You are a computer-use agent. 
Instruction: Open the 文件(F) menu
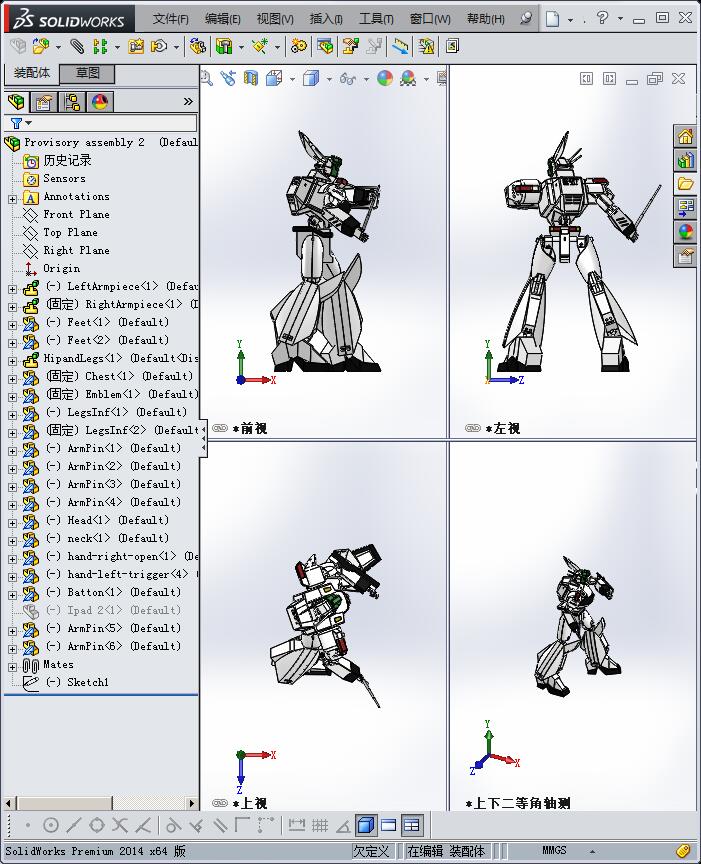pyautogui.click(x=170, y=19)
